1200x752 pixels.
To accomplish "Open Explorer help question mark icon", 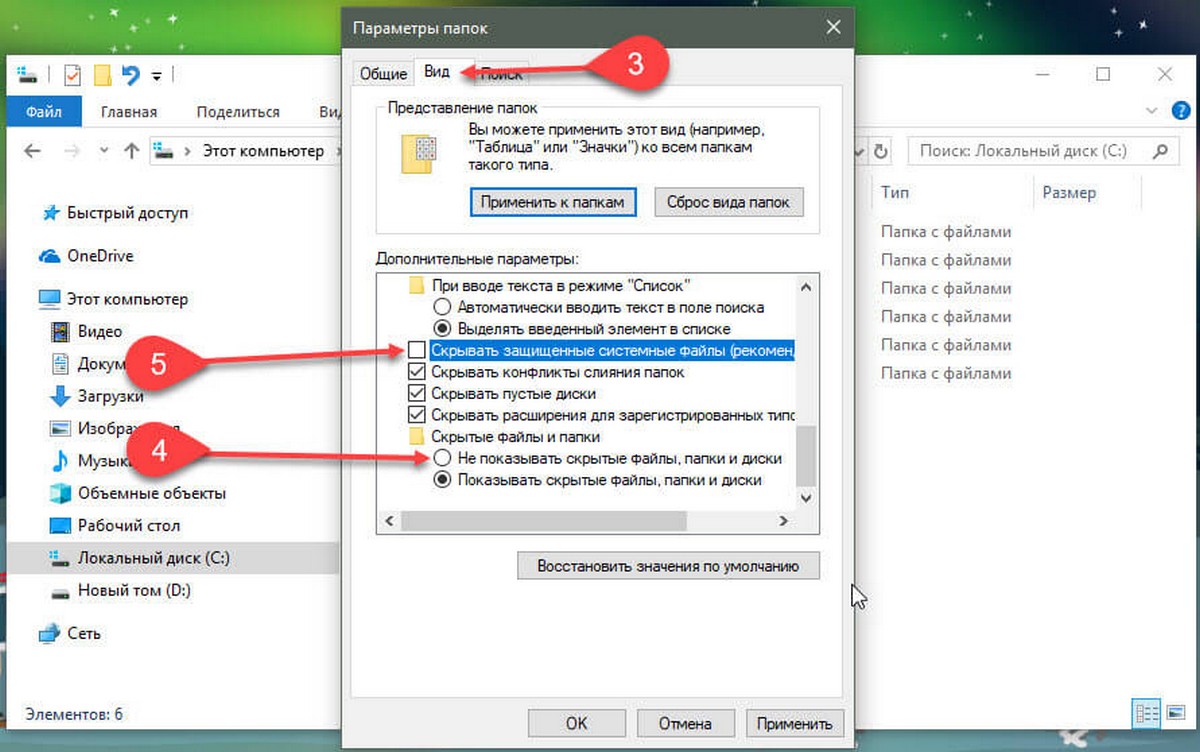I will 1180,110.
